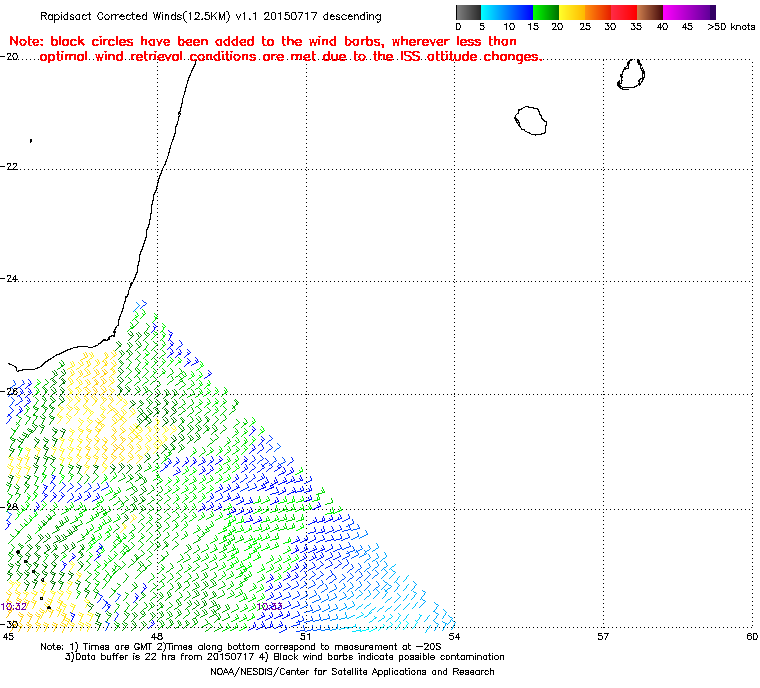Image resolution: width=760 pixels, height=688 pixels.
Task: Click the '35' label under the color bar
Action: click(x=636, y=27)
